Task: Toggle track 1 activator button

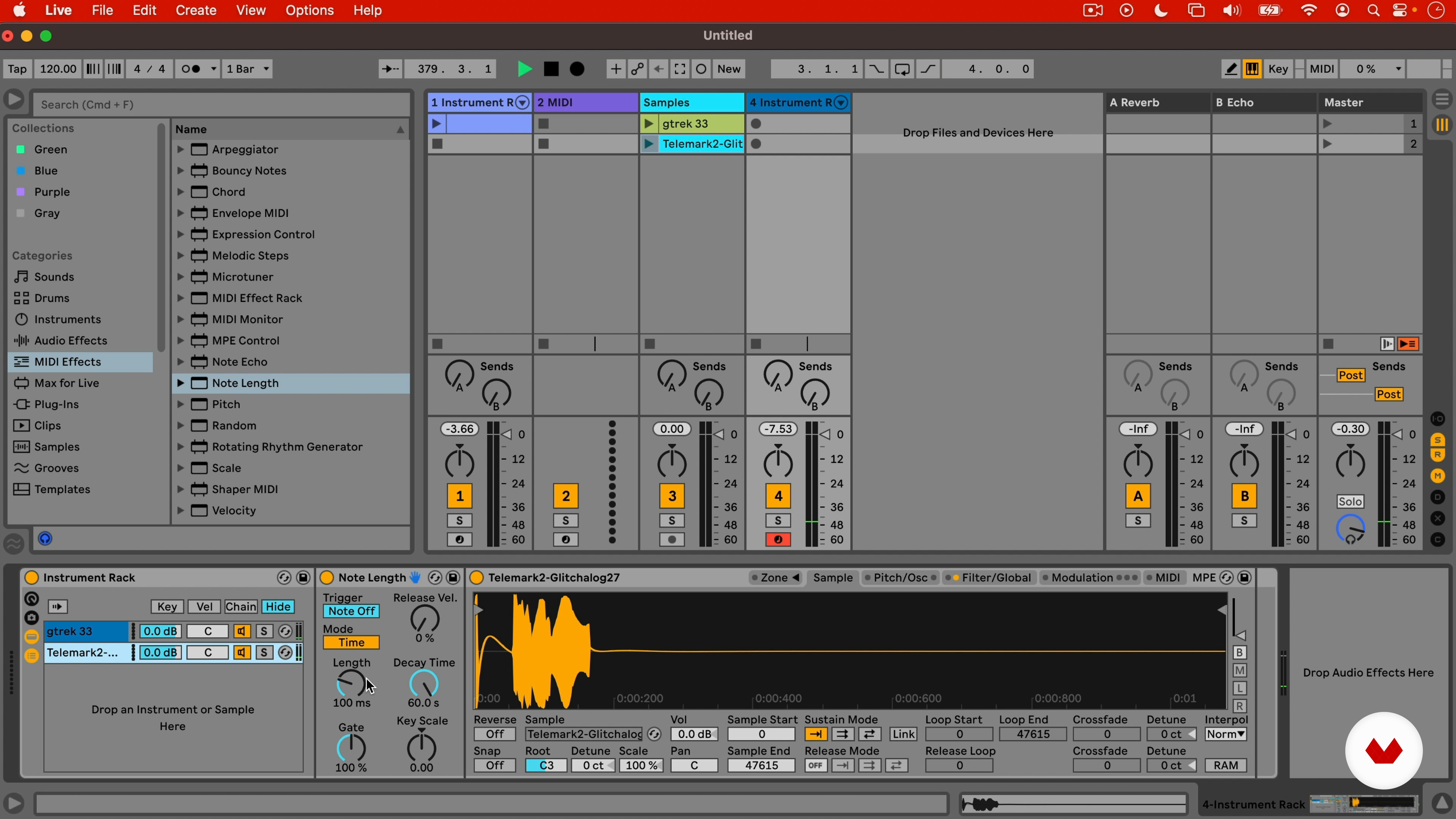Action: tap(460, 496)
